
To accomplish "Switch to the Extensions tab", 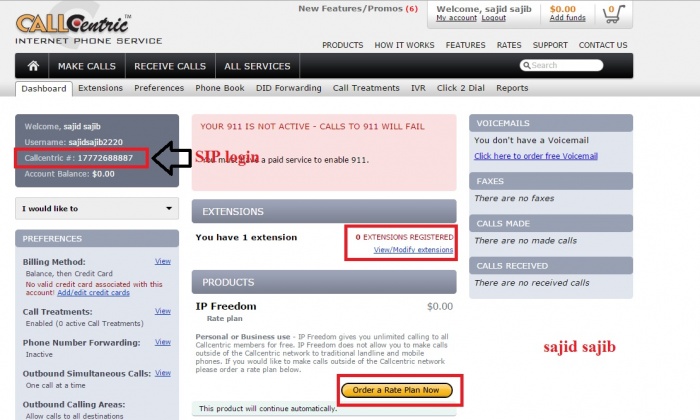I will (100, 88).
